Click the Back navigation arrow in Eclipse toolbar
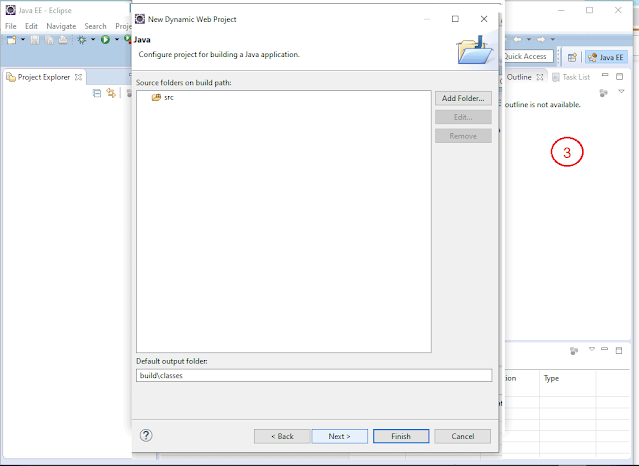 (518, 40)
